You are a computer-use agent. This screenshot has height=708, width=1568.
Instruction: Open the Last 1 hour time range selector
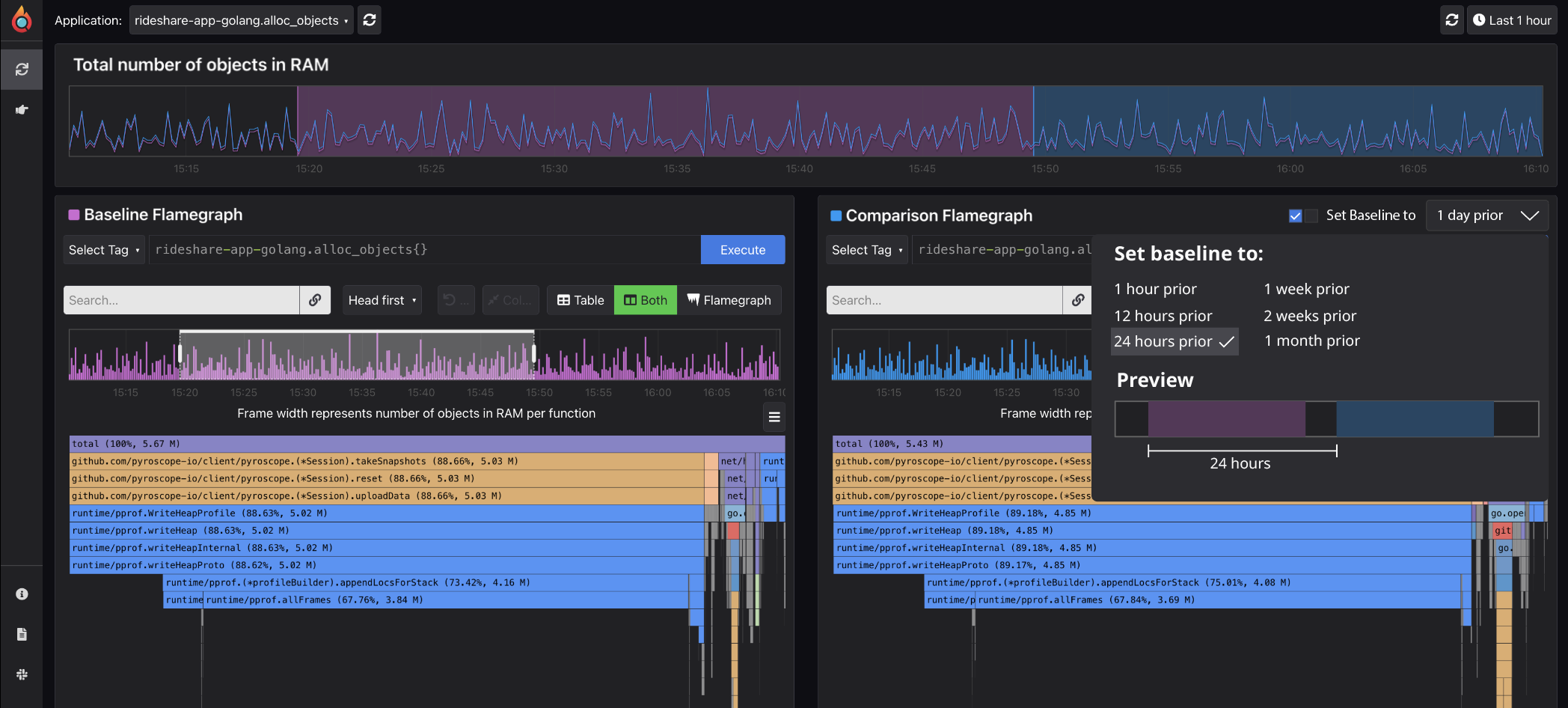tap(1512, 19)
